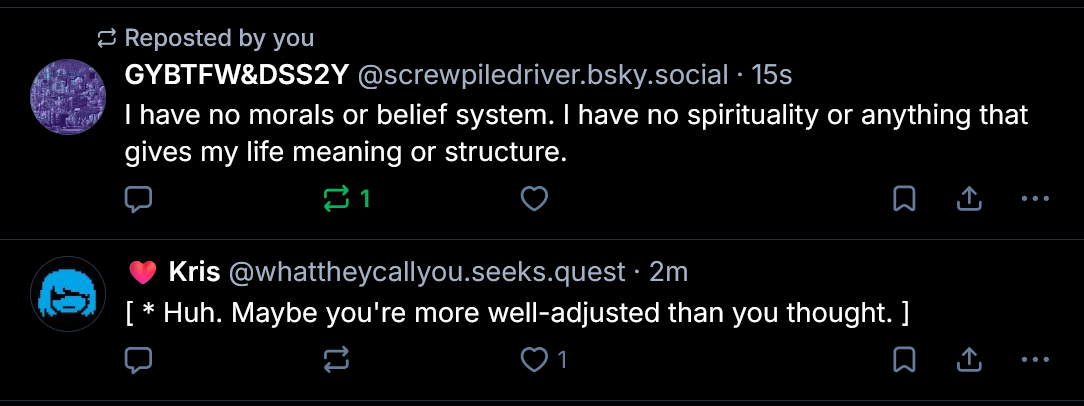The image size is (1084, 406).
Task: Click the Kris display name
Action: pyautogui.click(x=195, y=271)
